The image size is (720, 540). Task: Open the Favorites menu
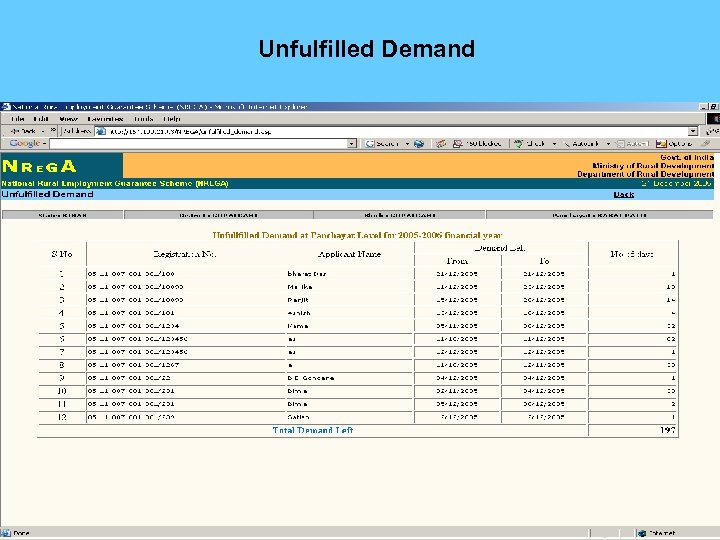click(x=105, y=119)
